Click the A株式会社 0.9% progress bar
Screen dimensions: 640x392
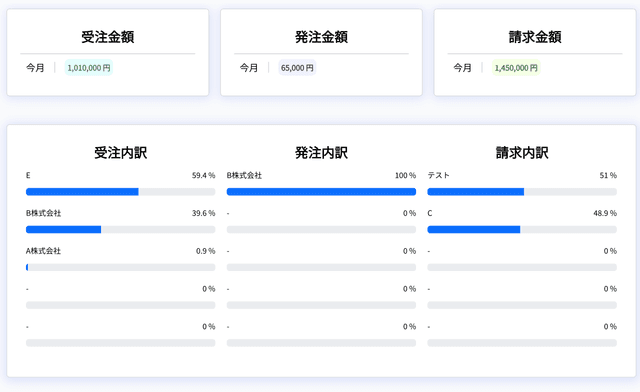click(x=120, y=267)
